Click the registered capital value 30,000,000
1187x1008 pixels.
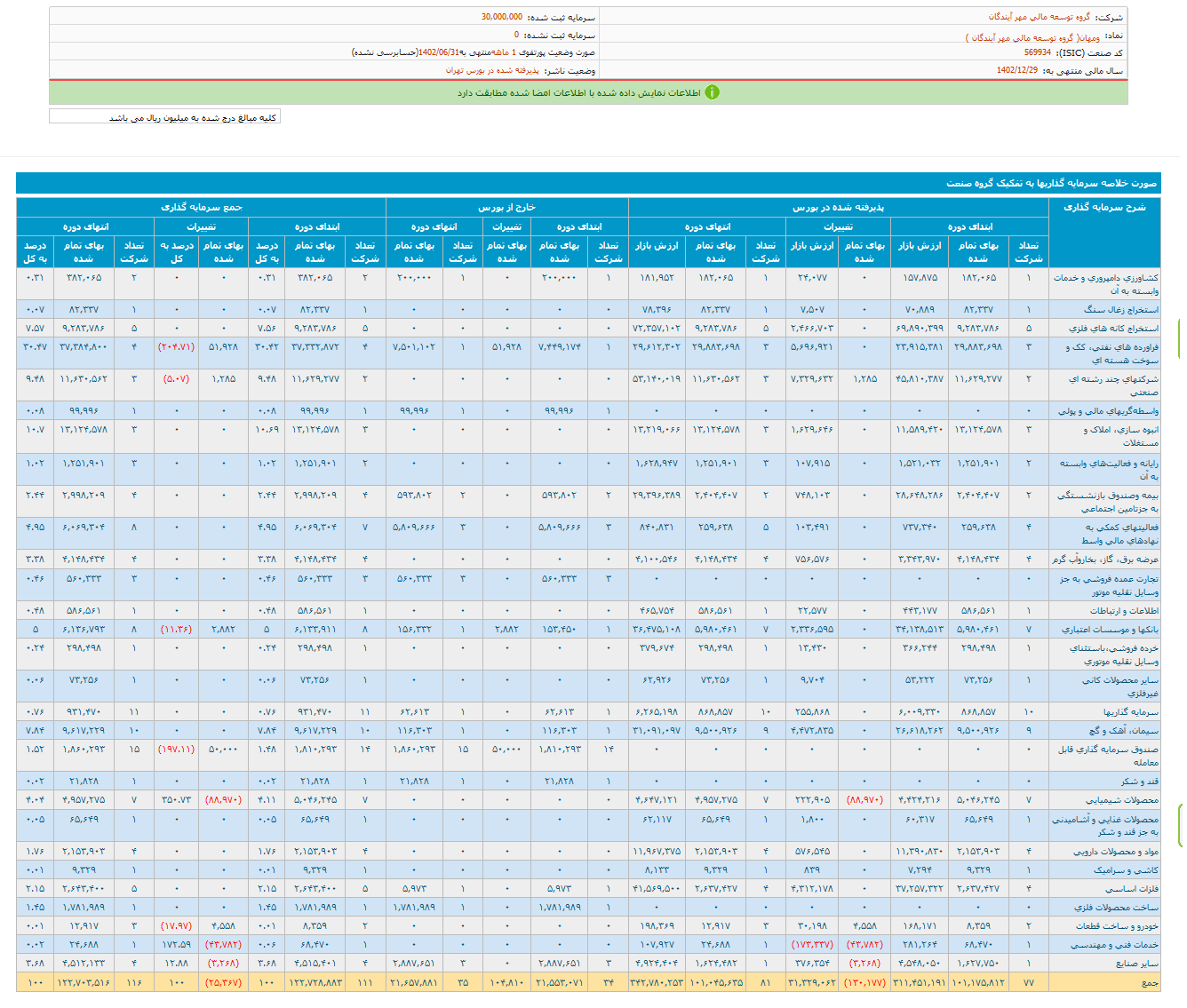coord(502,17)
